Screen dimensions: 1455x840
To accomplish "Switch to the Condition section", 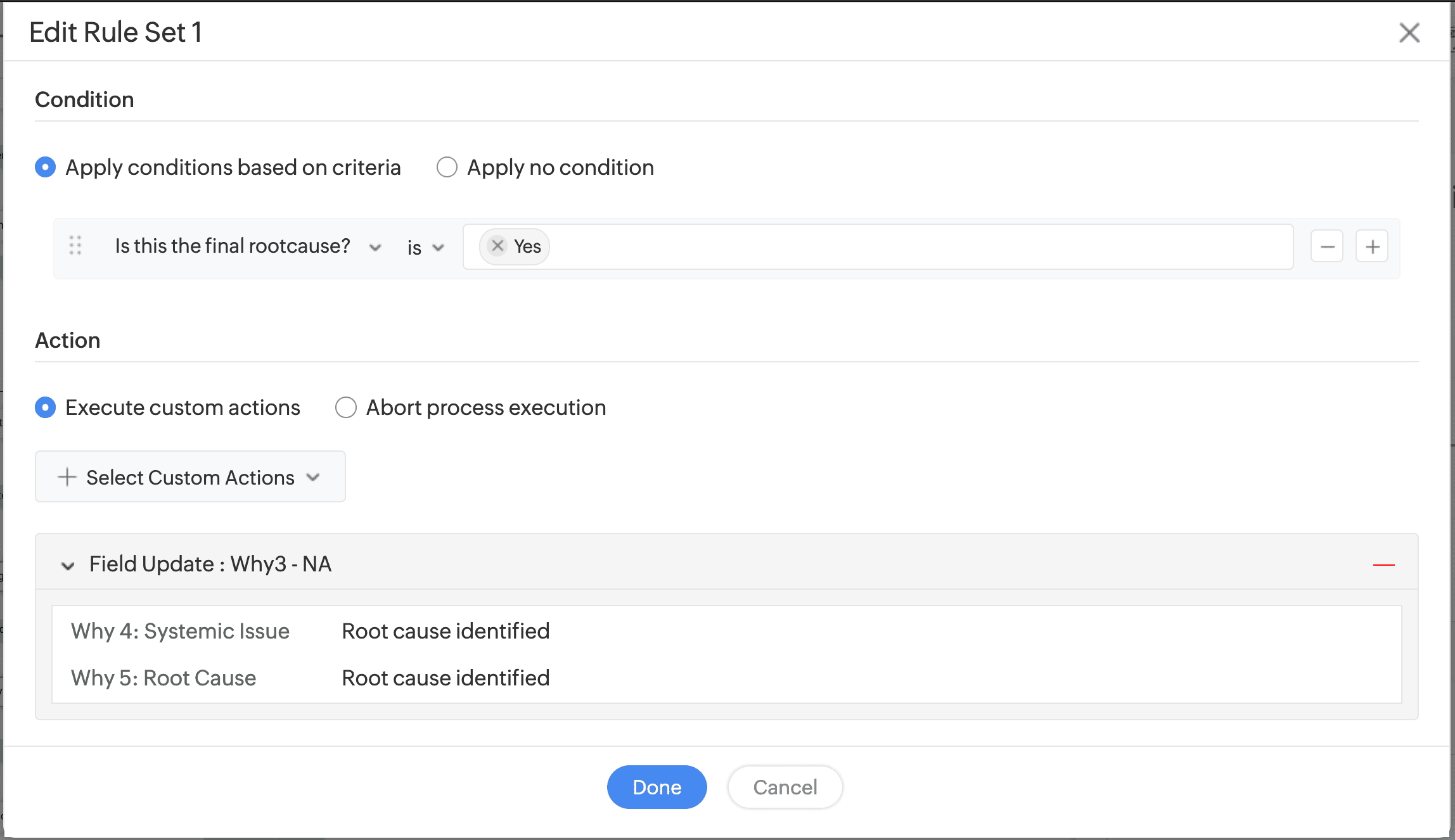I will [84, 99].
